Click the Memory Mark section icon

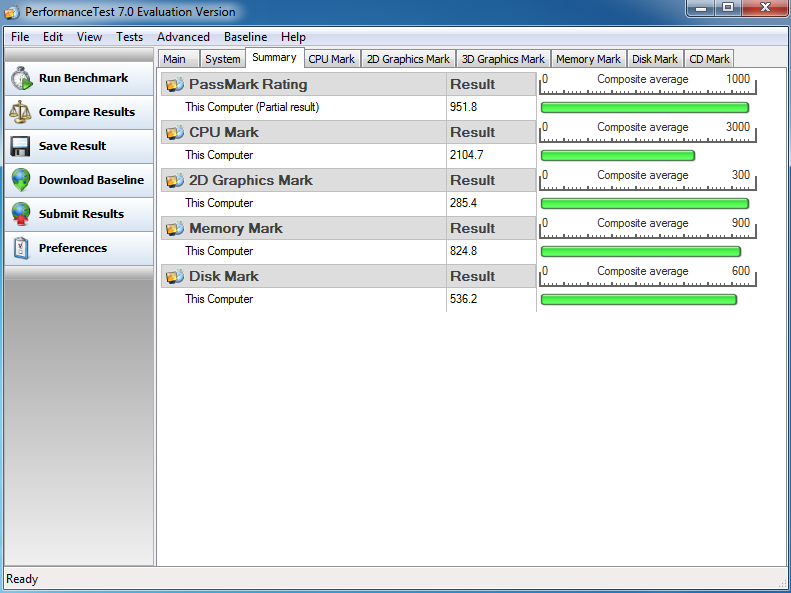point(175,228)
